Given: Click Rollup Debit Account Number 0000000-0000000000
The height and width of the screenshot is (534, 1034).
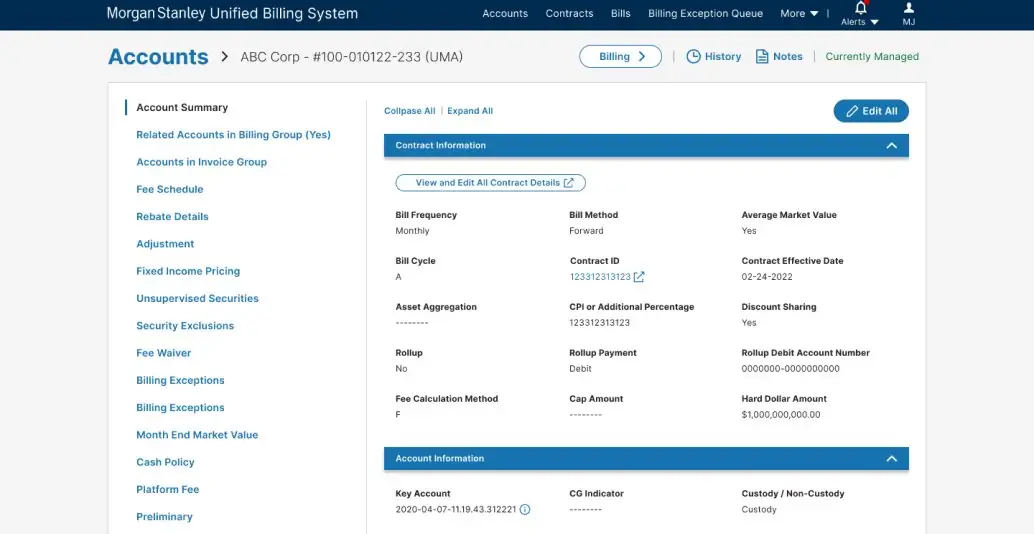Looking at the screenshot, I should 791,369.
